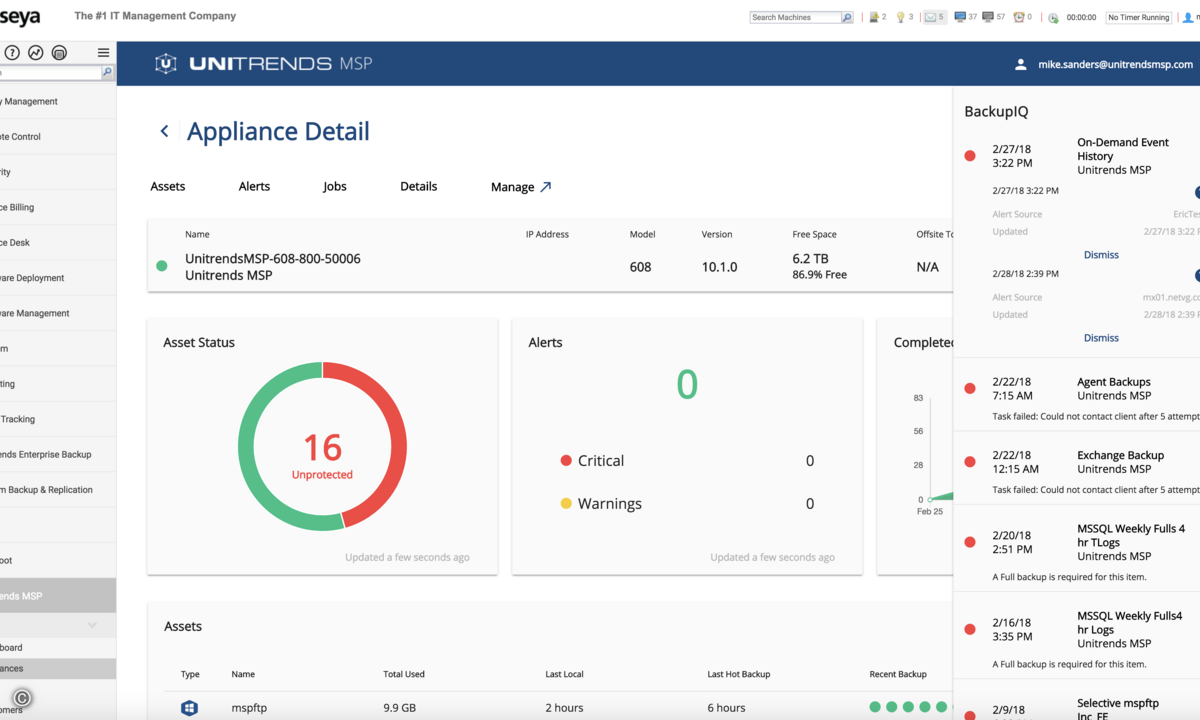Click the mspftp asset name
This screenshot has width=1200, height=720.
coord(250,708)
